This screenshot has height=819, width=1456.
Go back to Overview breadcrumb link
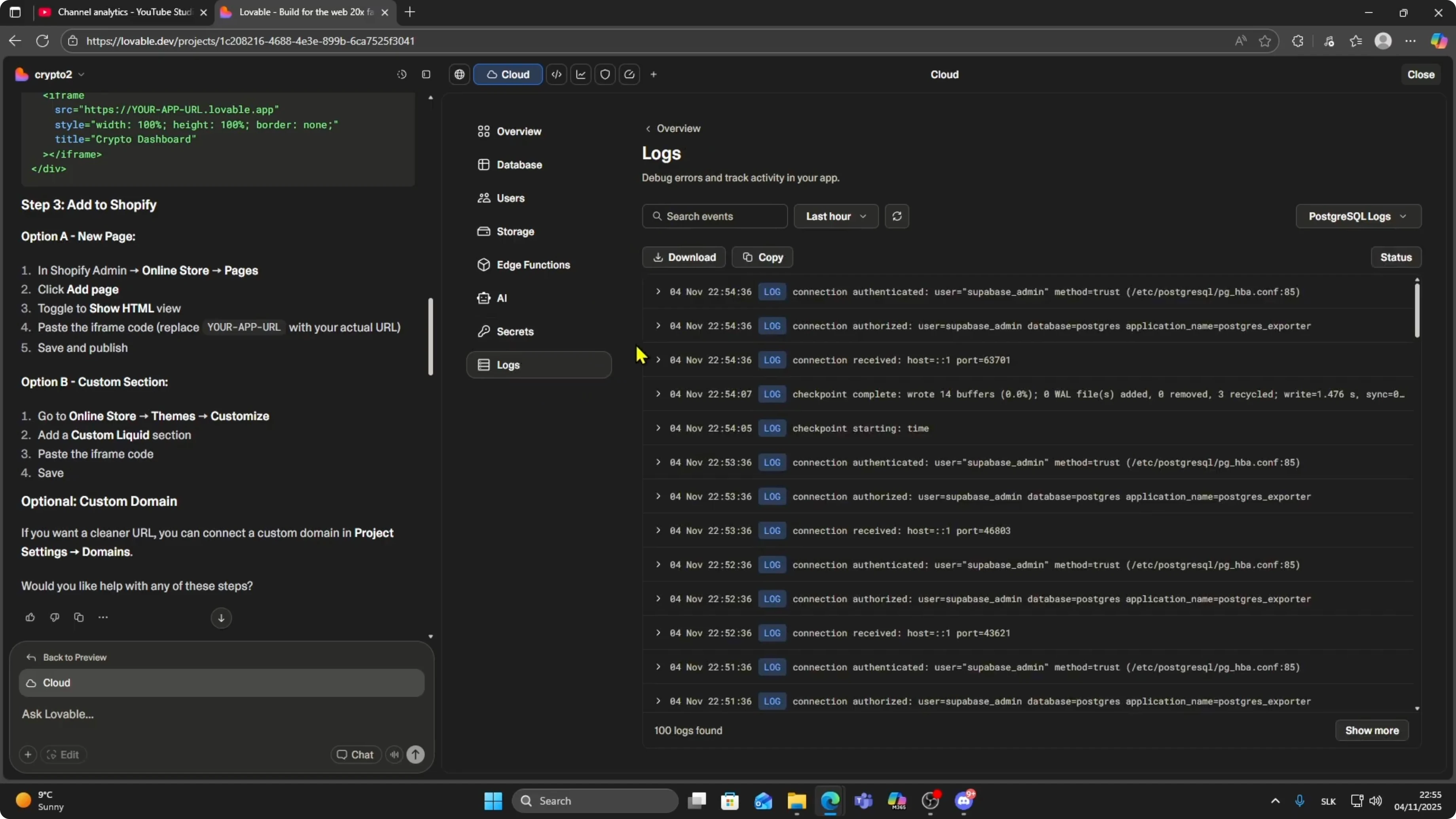(673, 128)
